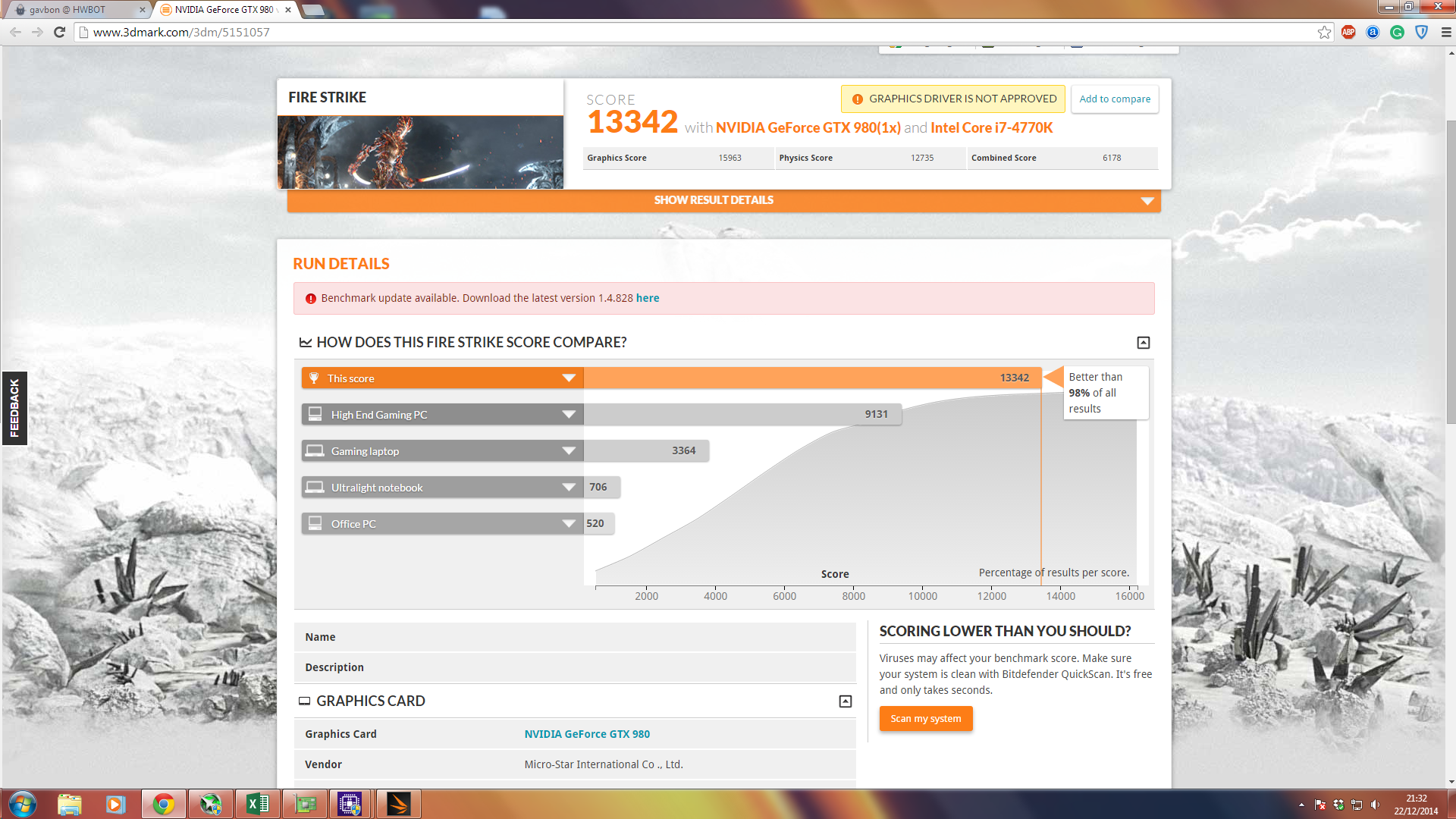Switch to Chrome in the taskbar
Viewport: 1456px width, 819px height.
pyautogui.click(x=163, y=804)
